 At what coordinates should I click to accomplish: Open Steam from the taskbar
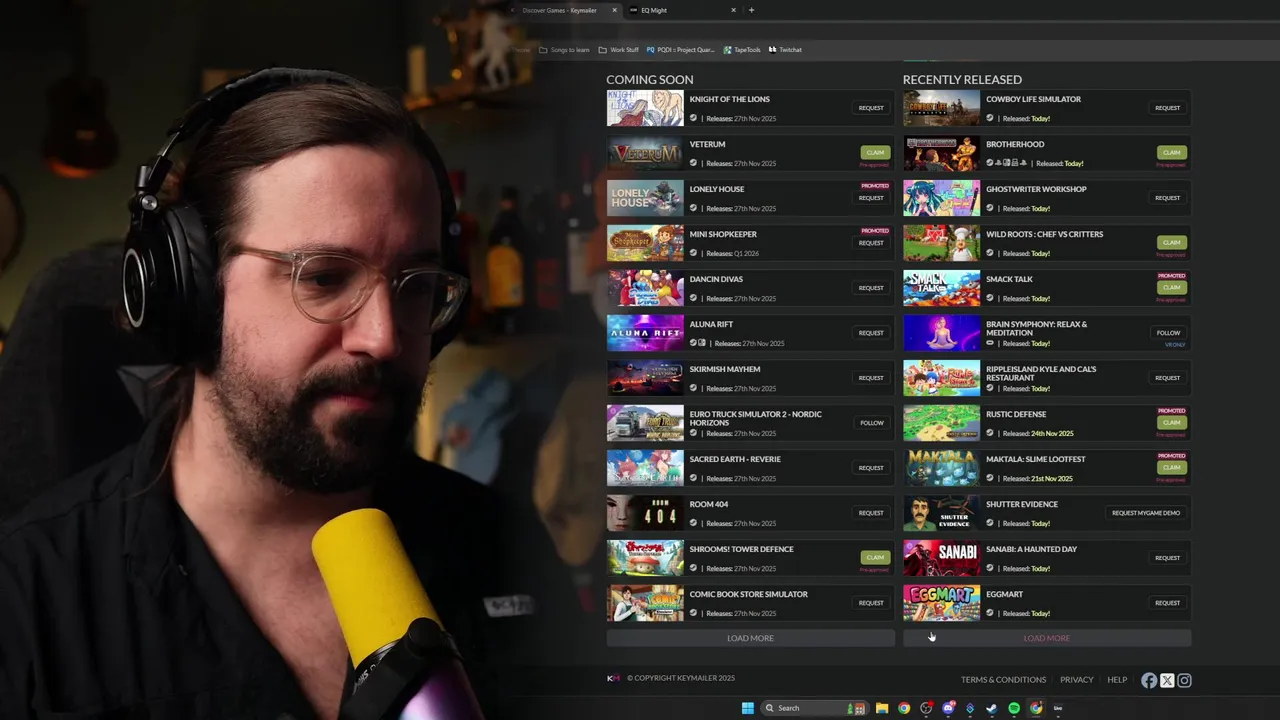click(x=991, y=708)
